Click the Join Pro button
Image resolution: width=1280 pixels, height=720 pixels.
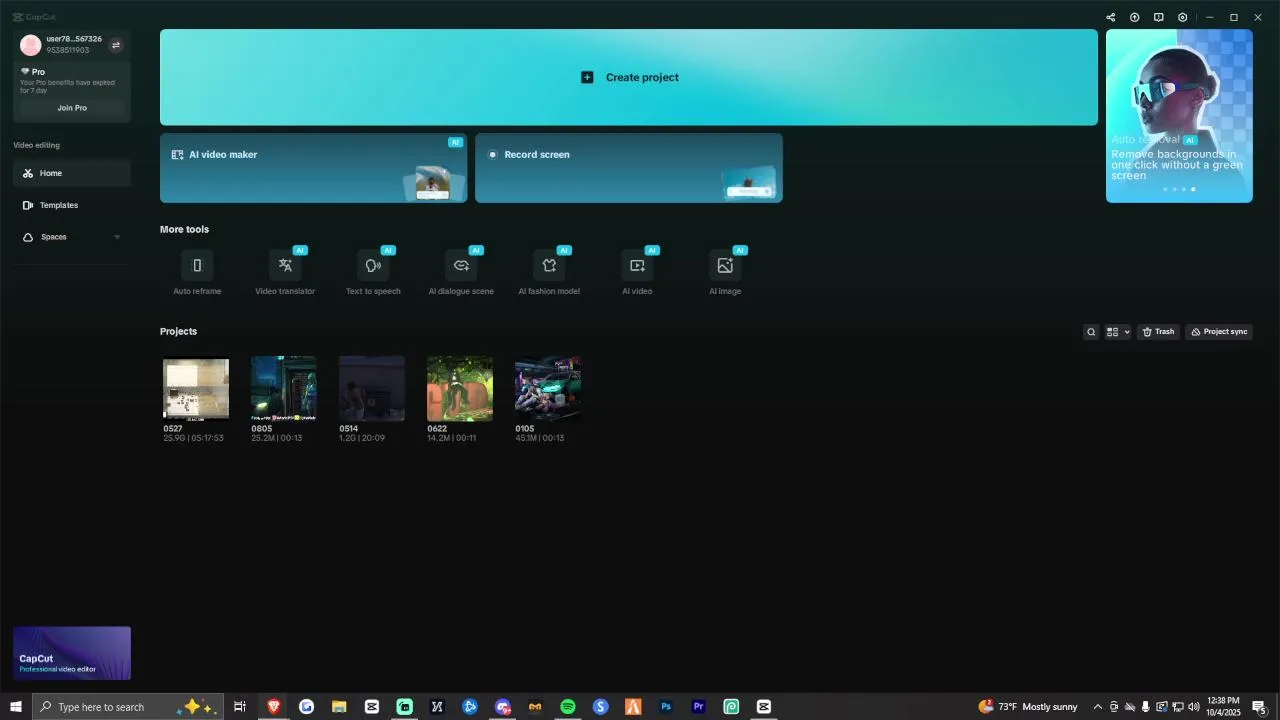[72, 108]
